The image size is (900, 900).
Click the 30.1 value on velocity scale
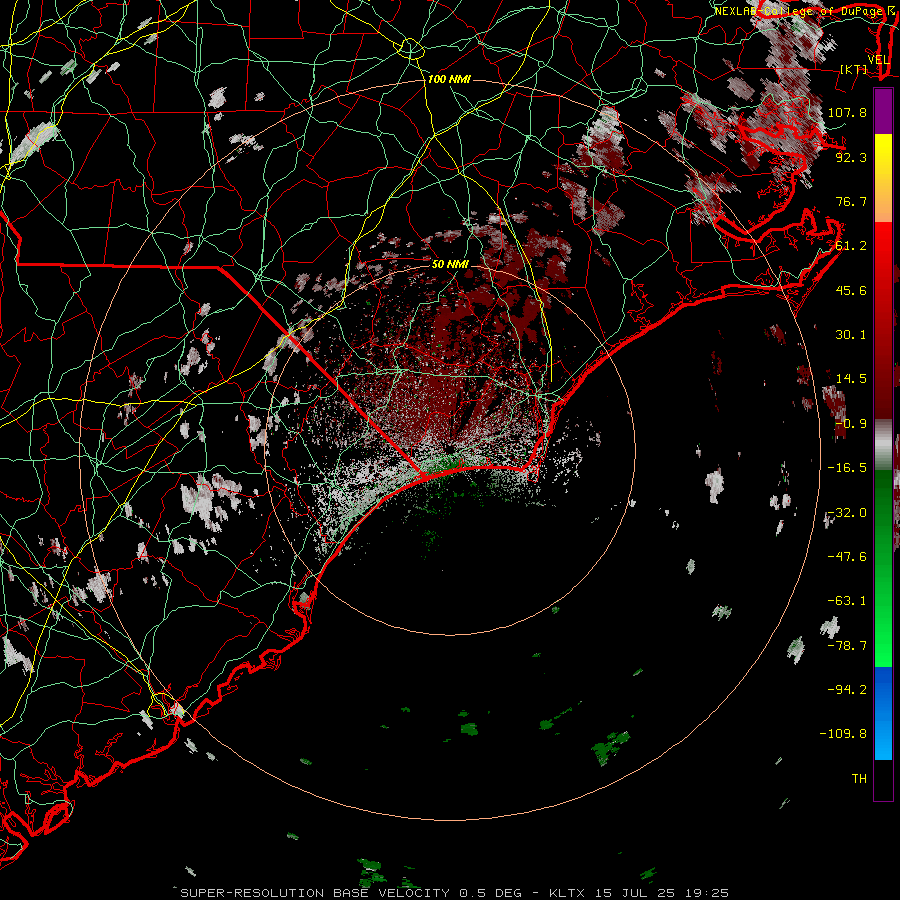pos(851,335)
